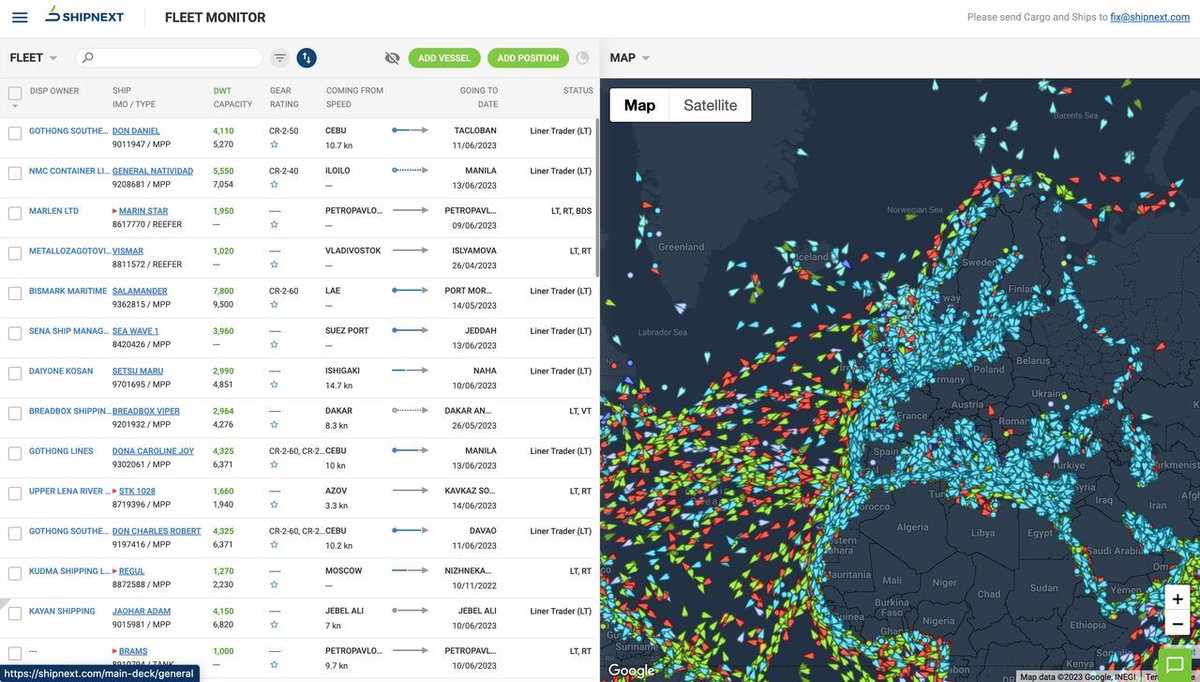1200x682 pixels.
Task: Star the SALAMANDER vessel rating
Action: (274, 304)
